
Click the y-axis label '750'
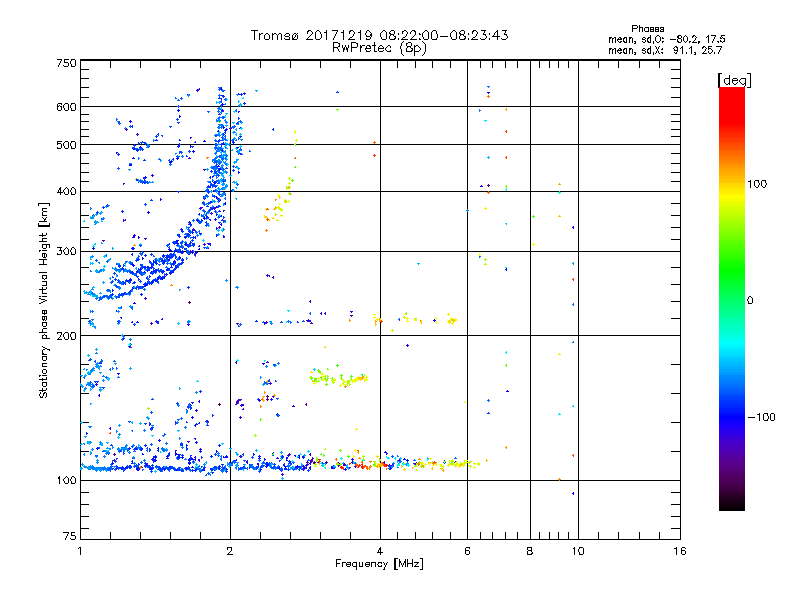pyautogui.click(x=66, y=63)
